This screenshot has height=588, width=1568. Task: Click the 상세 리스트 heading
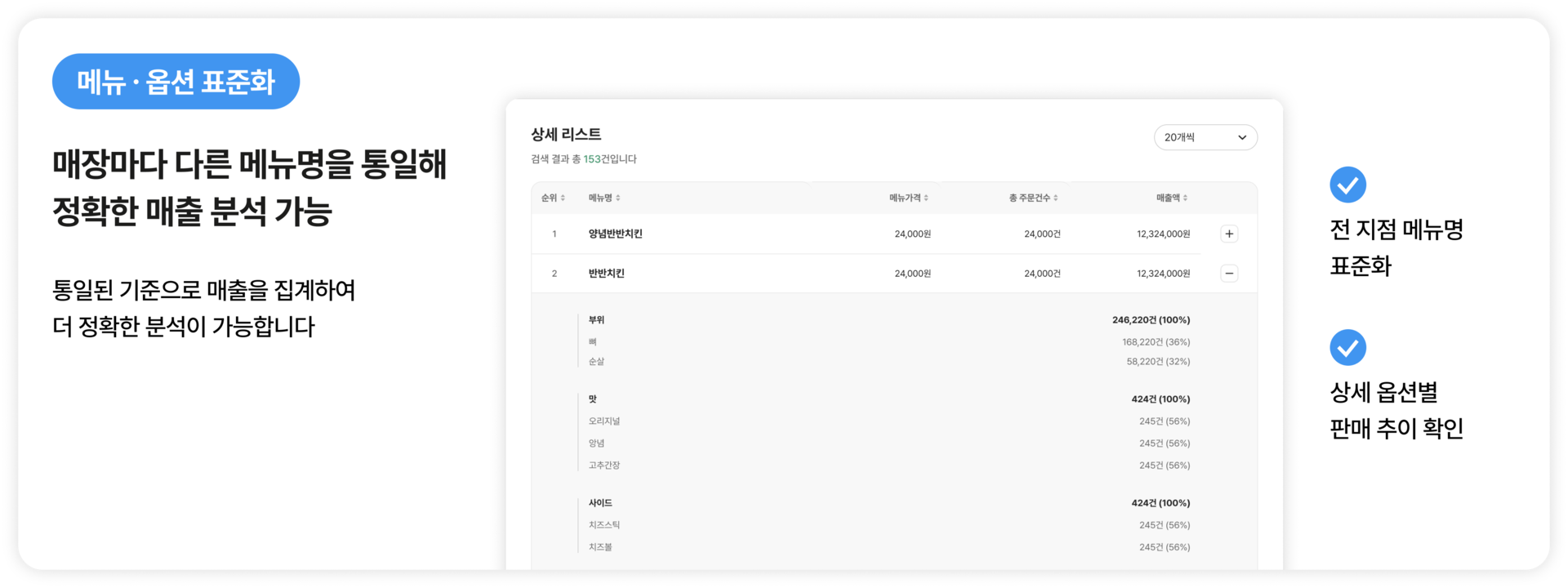pyautogui.click(x=566, y=134)
